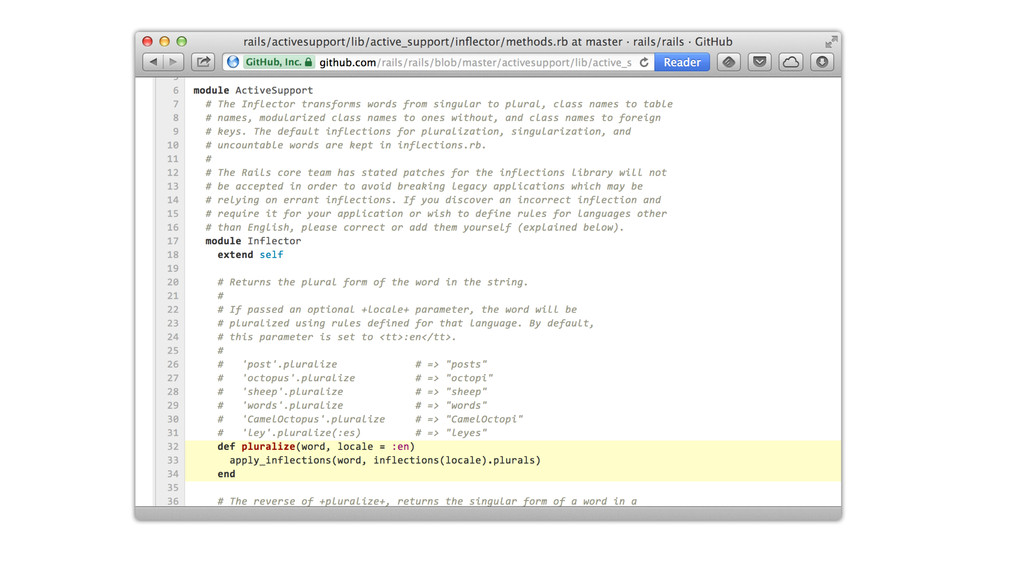Close the window with the red button

148,41
